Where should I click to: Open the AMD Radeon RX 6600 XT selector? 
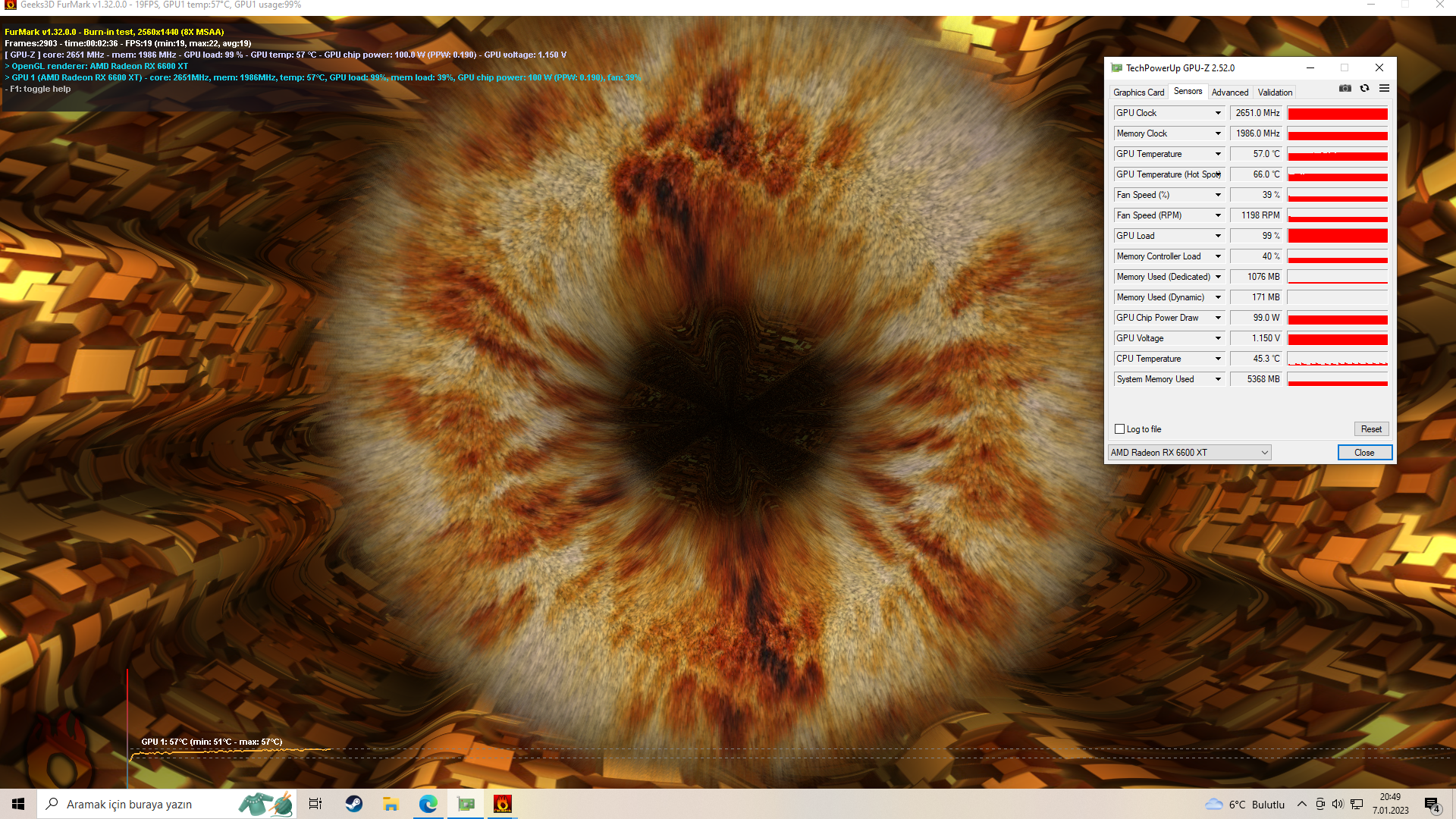(1189, 453)
